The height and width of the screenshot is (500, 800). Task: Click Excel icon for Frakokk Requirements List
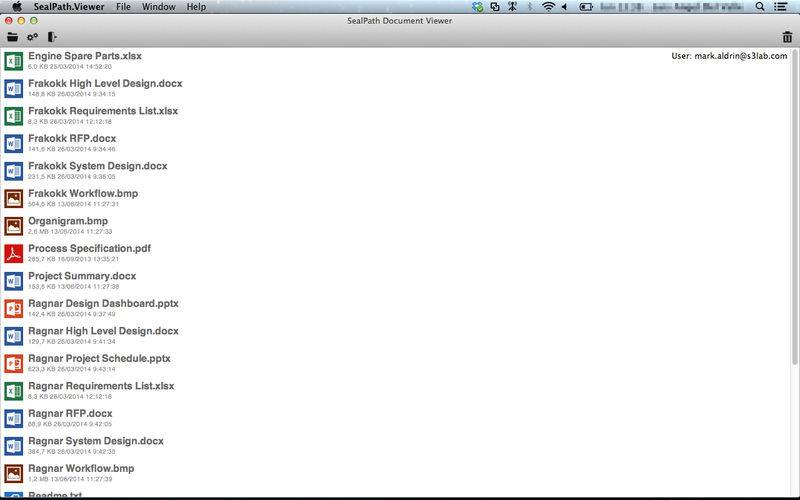tap(14, 116)
